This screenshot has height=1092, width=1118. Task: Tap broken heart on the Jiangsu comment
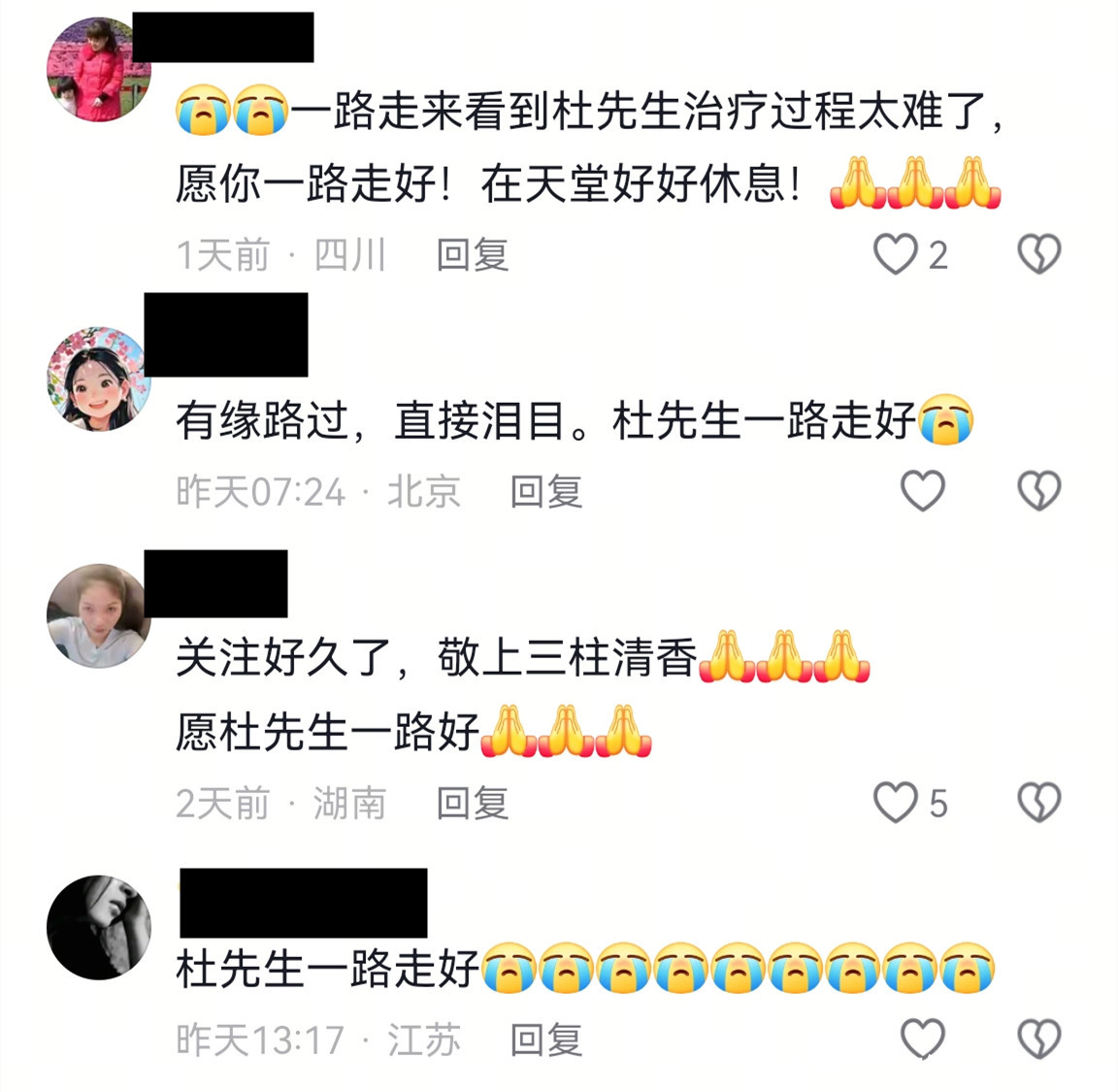(1038, 1039)
